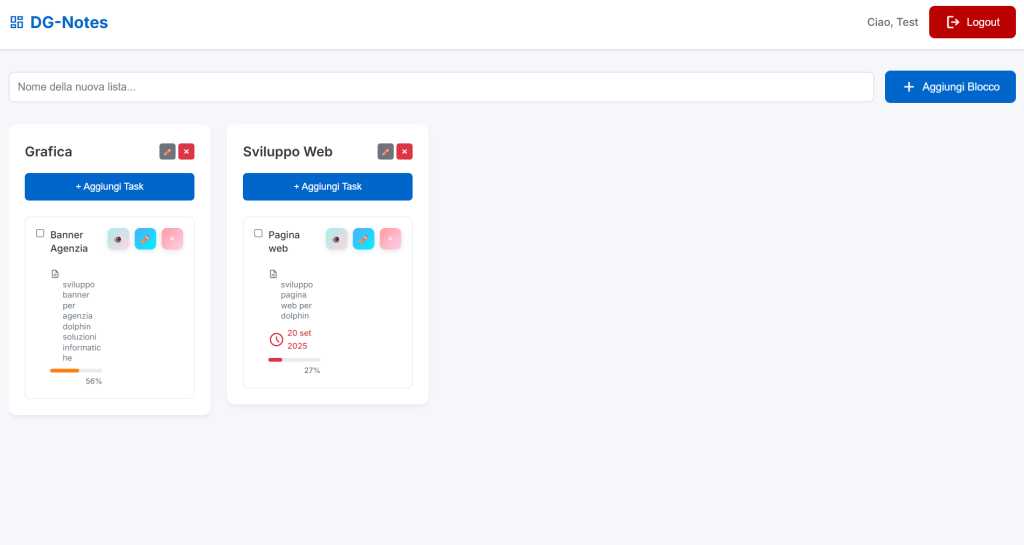Image resolution: width=1024 pixels, height=545 pixels.
Task: Delete the Pagina web task
Action: coord(390,239)
